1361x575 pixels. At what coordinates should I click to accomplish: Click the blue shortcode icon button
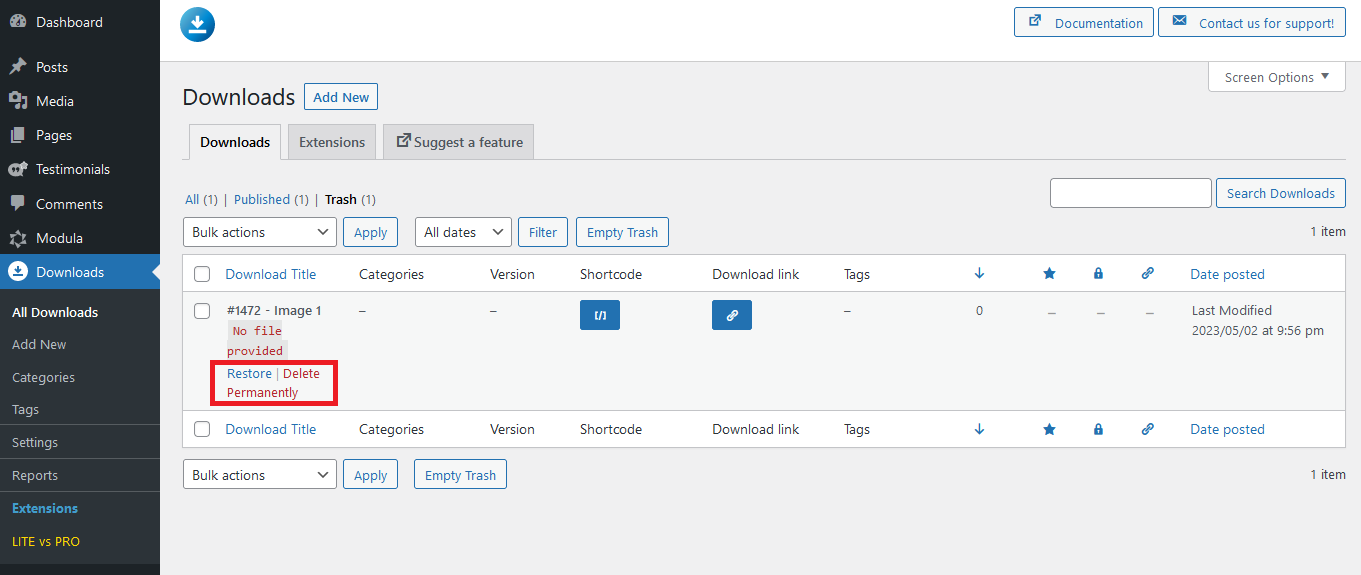(600, 315)
